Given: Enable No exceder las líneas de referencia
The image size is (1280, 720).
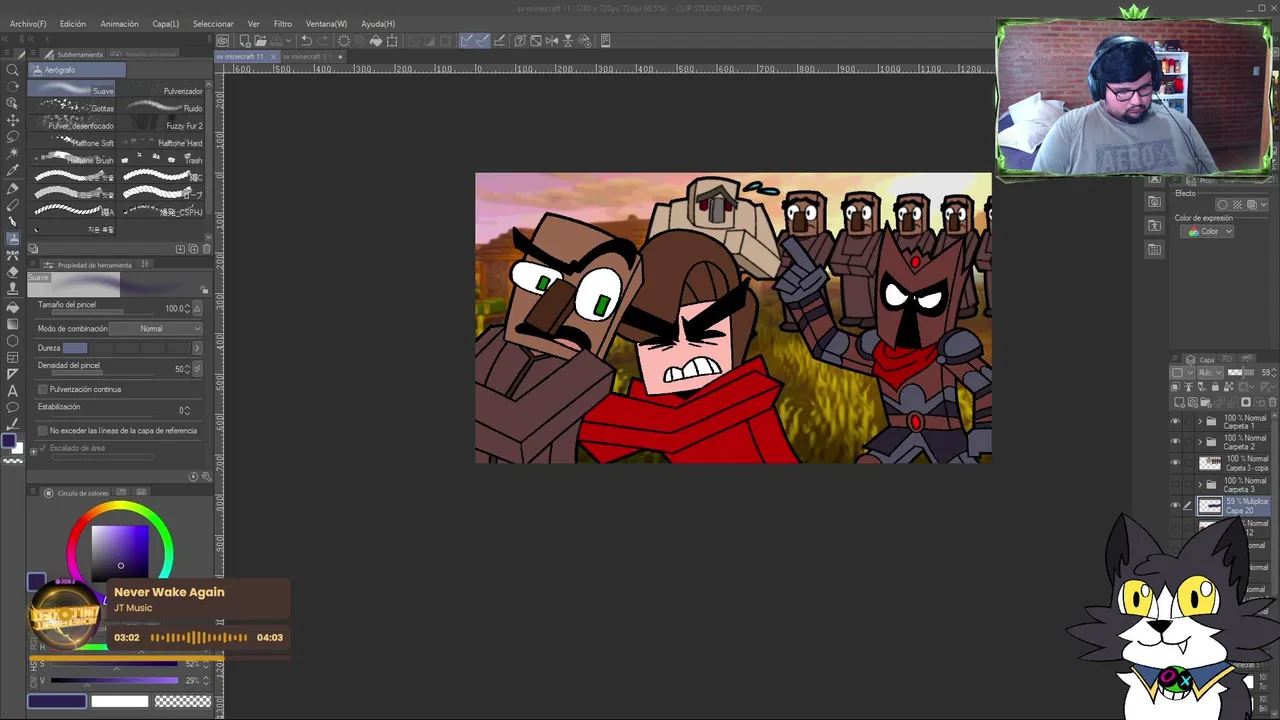Looking at the screenshot, I should click(42, 431).
